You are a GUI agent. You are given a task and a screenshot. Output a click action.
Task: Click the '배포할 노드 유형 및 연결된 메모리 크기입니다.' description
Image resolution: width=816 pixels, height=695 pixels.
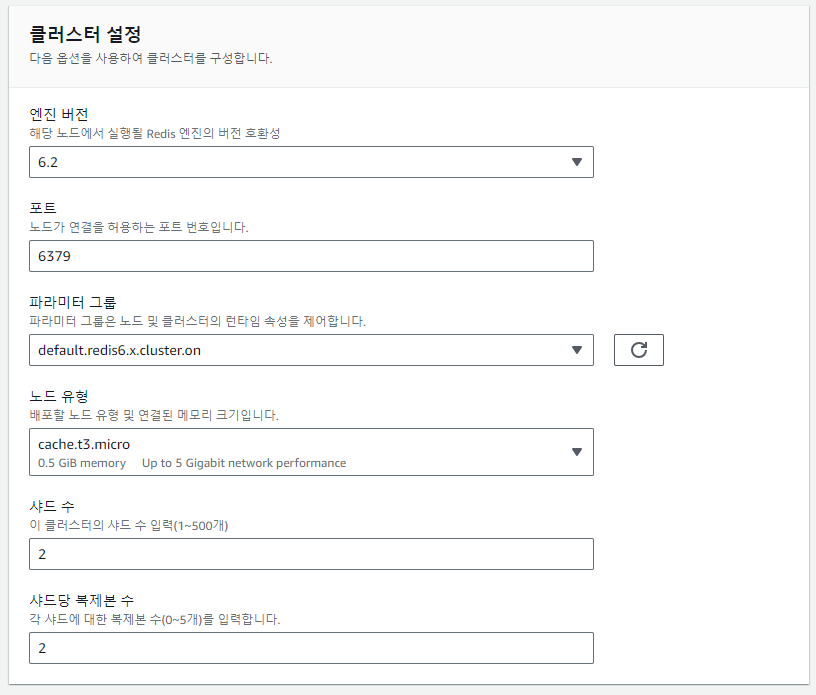pyautogui.click(x=154, y=415)
